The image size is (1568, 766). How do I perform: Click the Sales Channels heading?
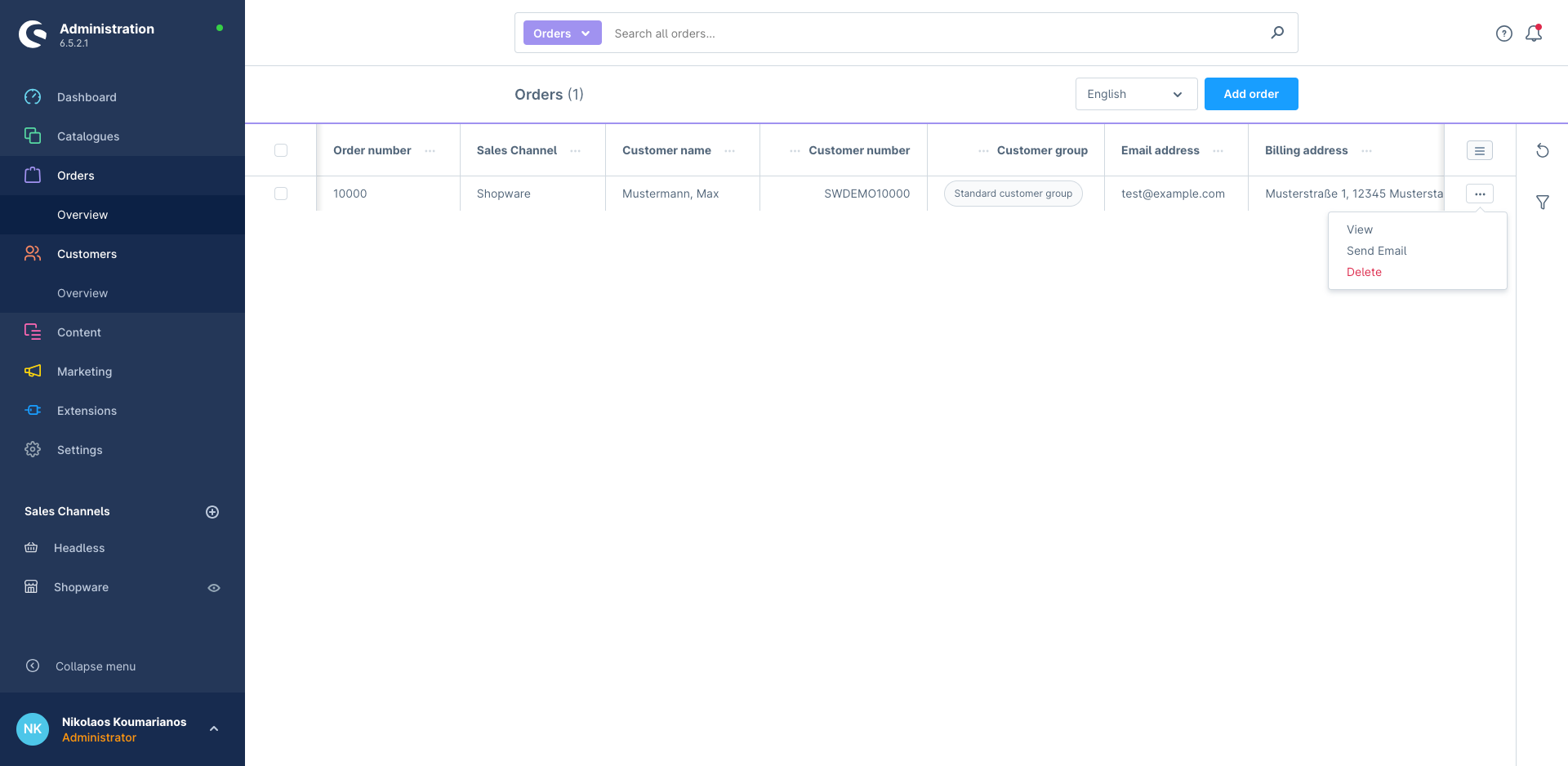click(x=67, y=511)
